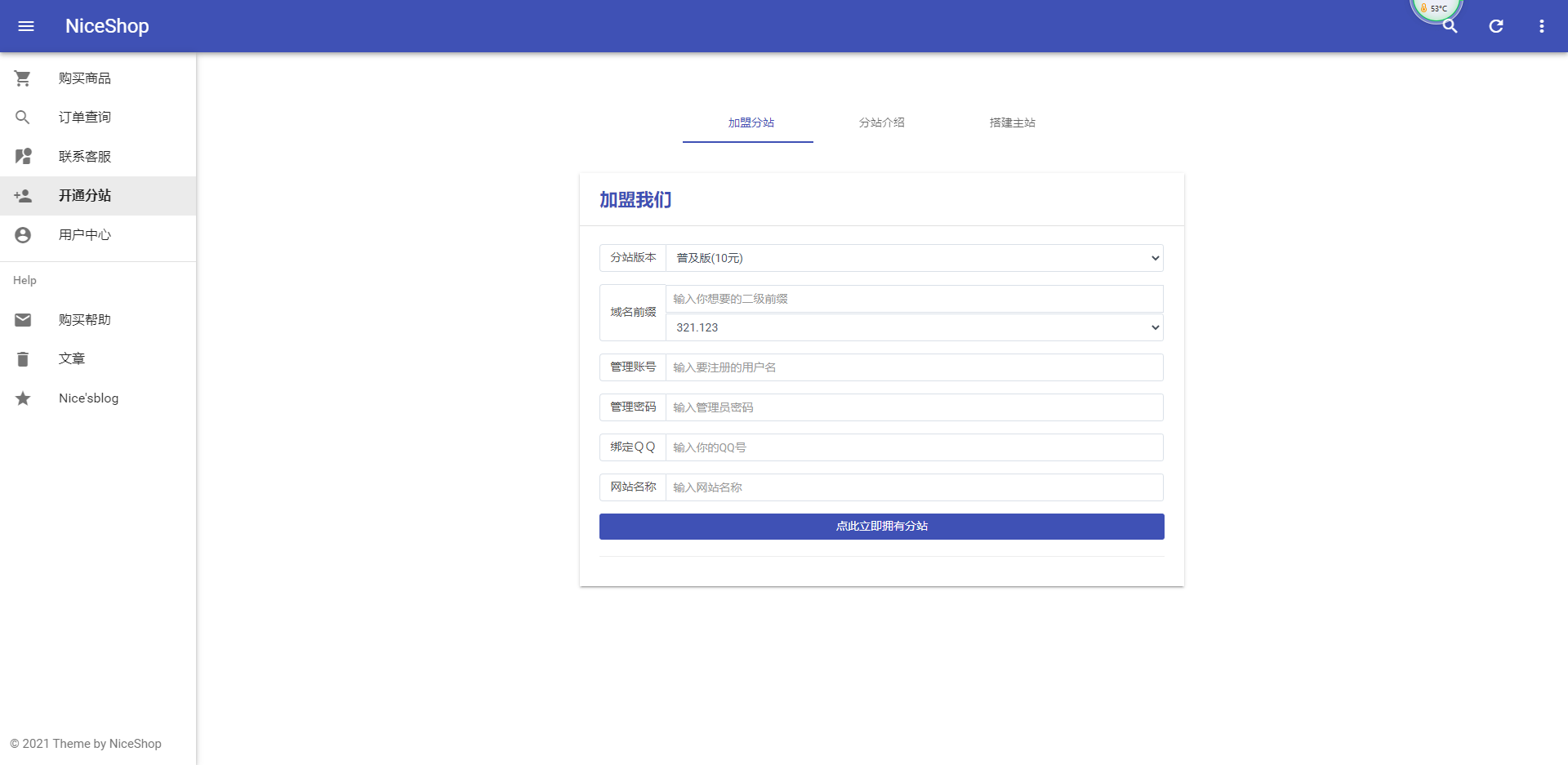Click the search icon in the top bar
1568x765 pixels.
[x=1450, y=25]
